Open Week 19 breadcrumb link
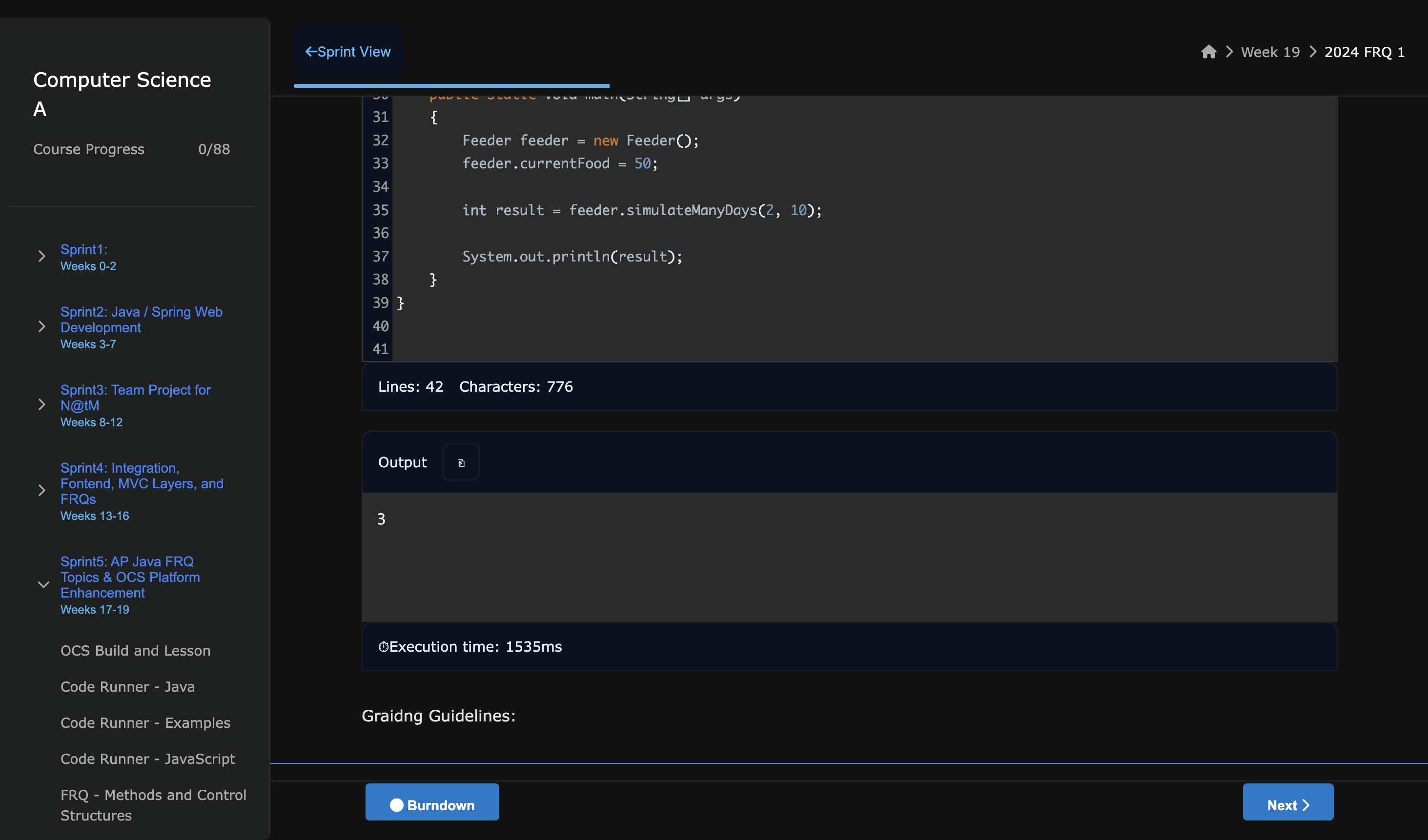1428x840 pixels. click(x=1270, y=52)
